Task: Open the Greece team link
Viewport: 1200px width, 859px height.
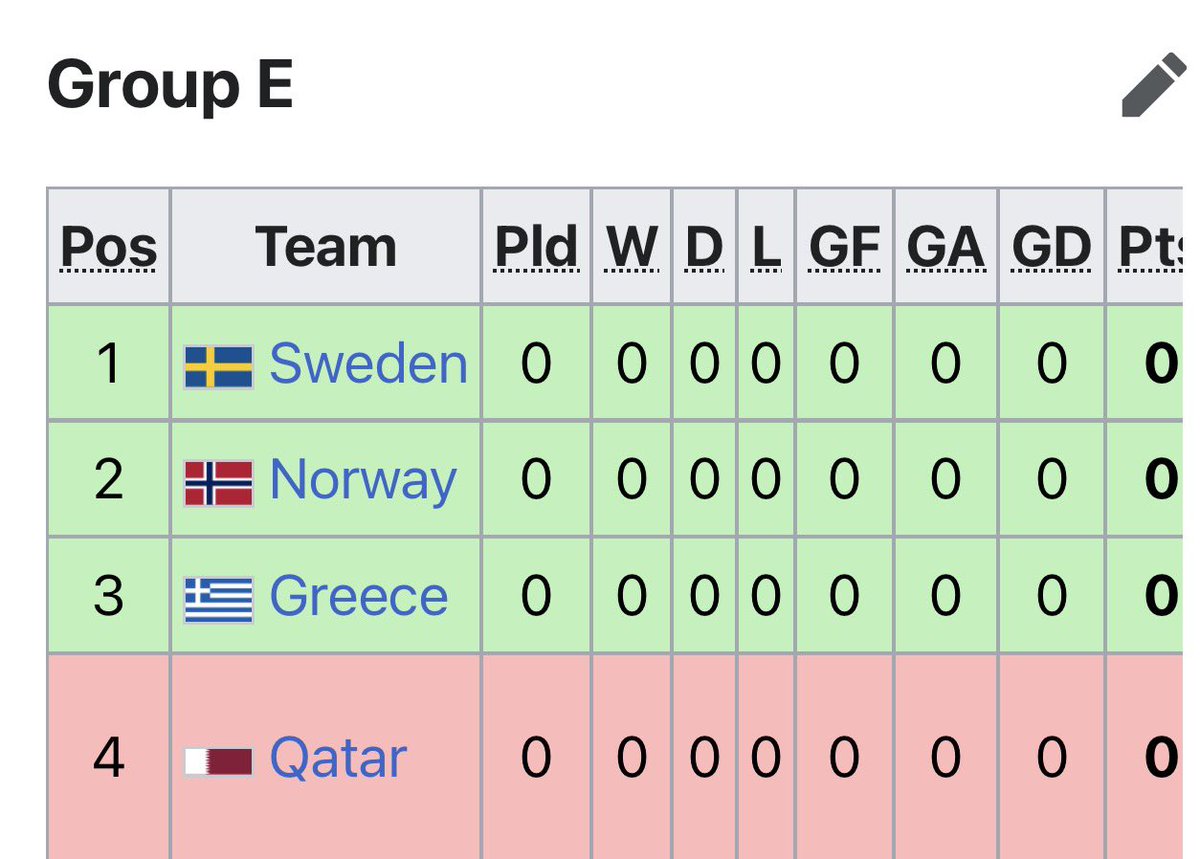Action: click(x=358, y=597)
